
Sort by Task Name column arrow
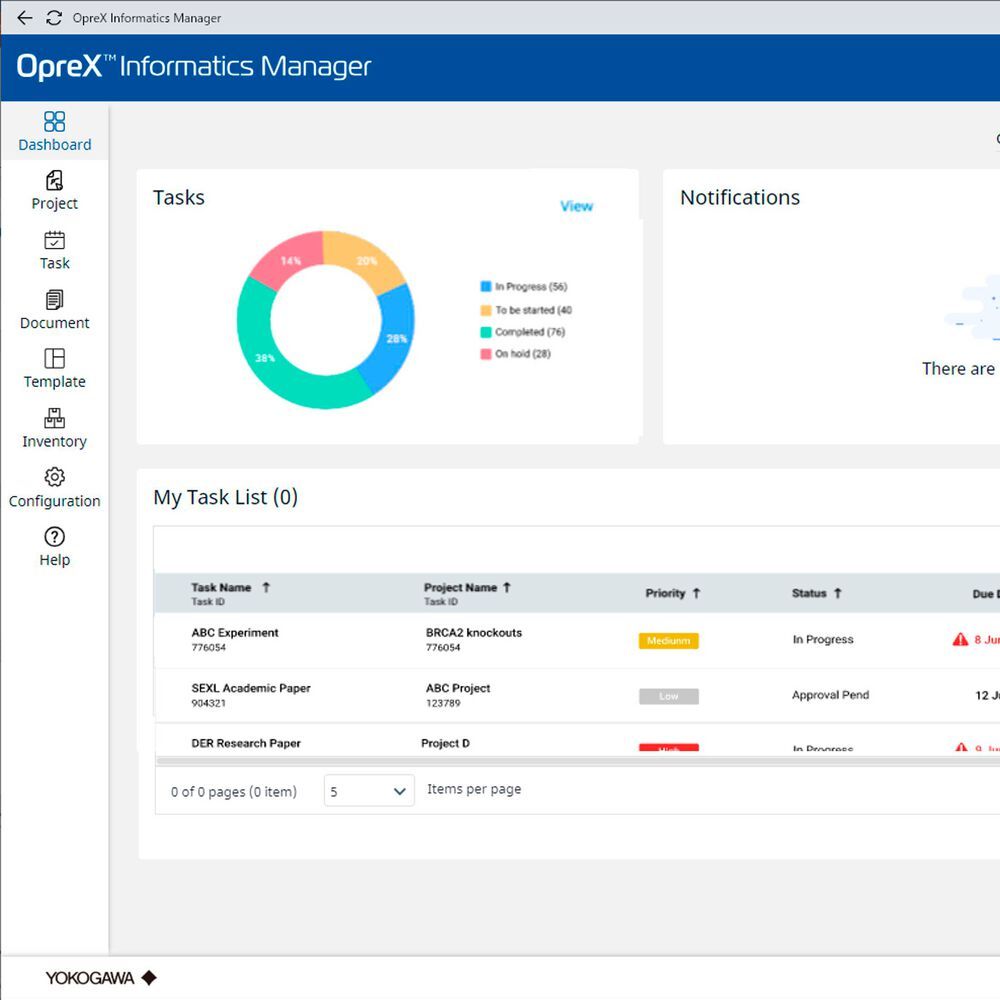click(x=266, y=587)
